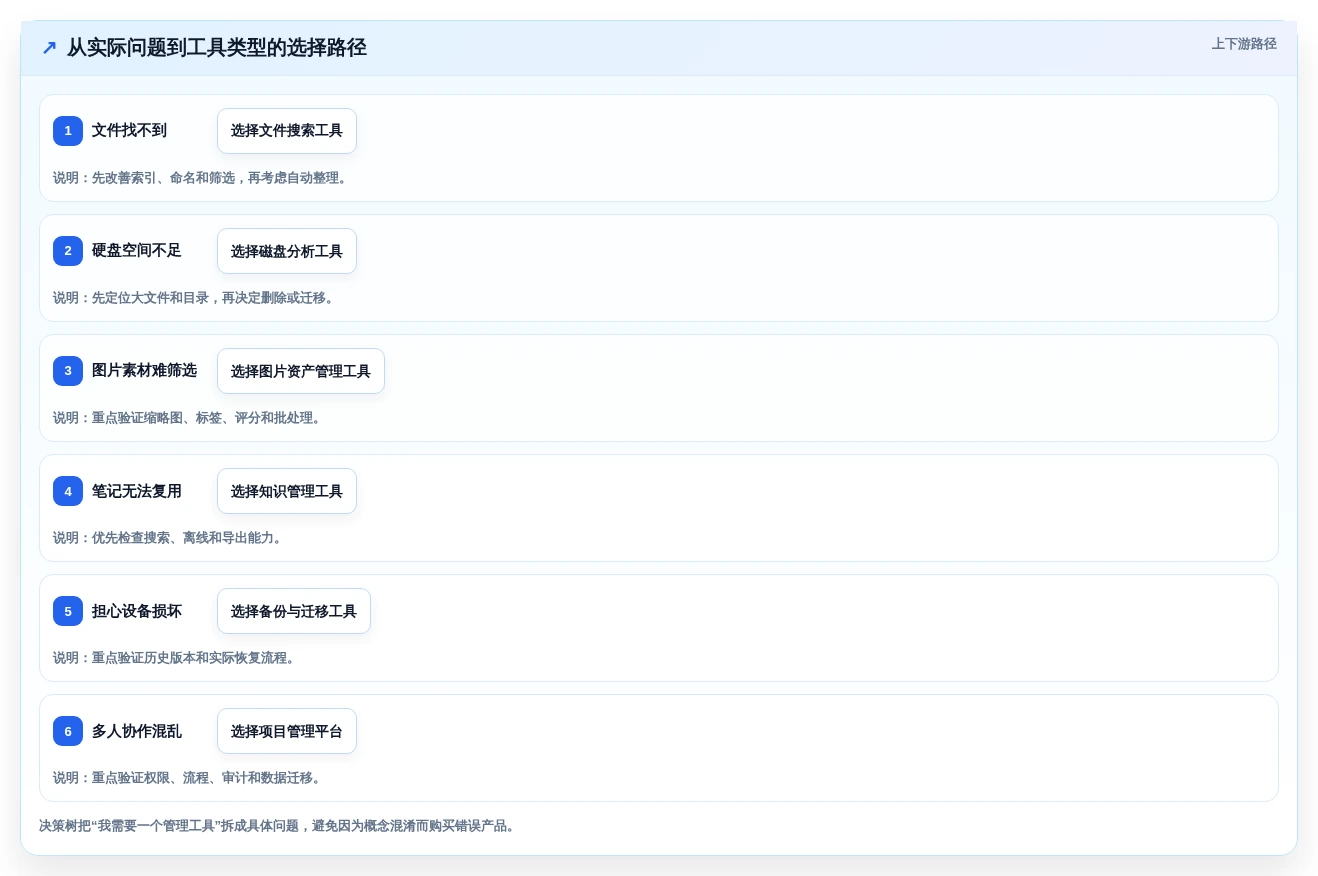Click the 多人协作混乱 problem title
Viewport: 1318px width, 876px height.
click(x=137, y=731)
